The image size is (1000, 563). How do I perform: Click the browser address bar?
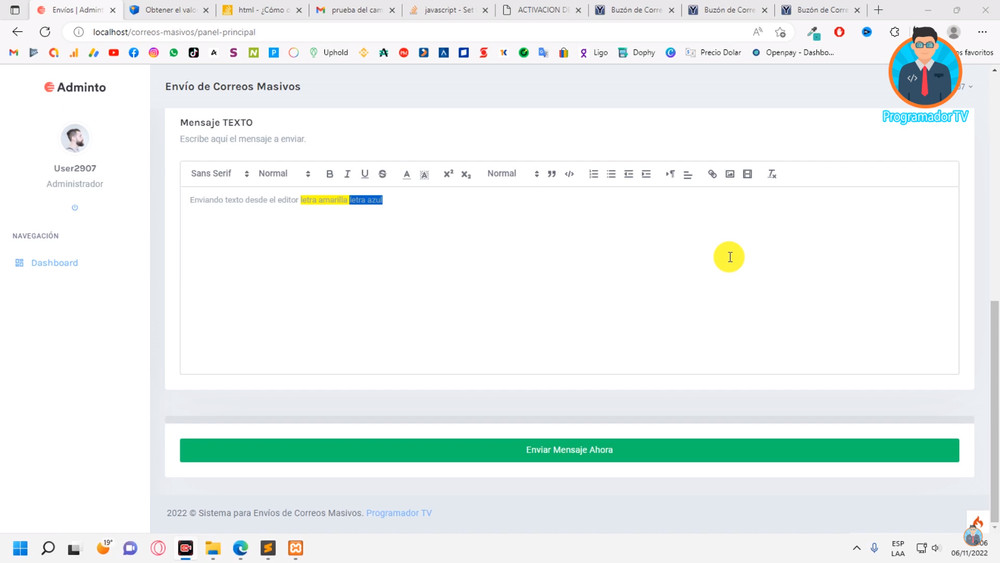point(408,32)
